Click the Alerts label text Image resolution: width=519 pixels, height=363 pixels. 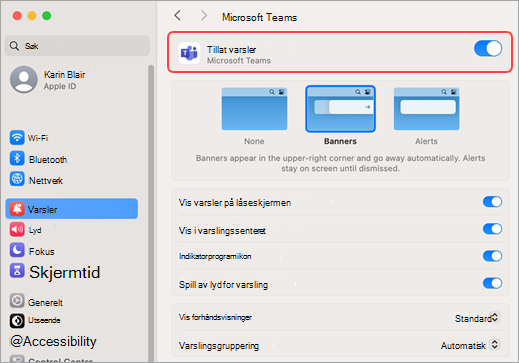tap(426, 141)
